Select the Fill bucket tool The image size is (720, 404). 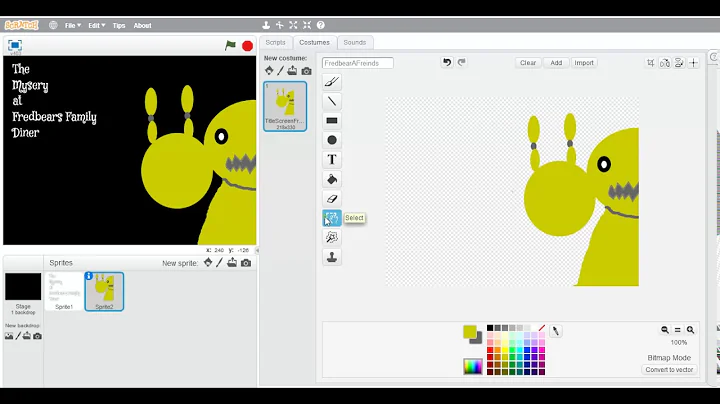coord(332,179)
